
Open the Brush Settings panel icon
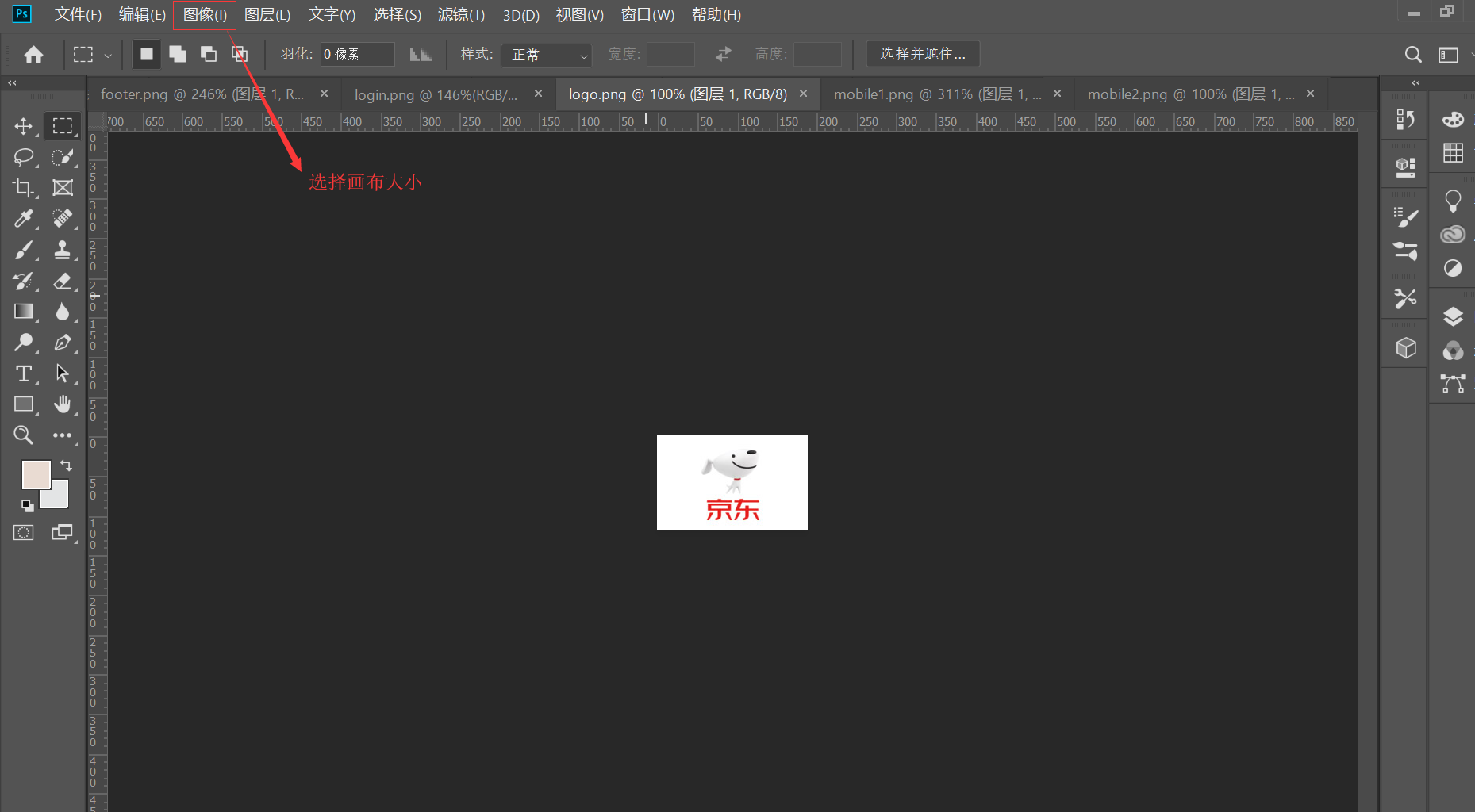pyautogui.click(x=1405, y=216)
